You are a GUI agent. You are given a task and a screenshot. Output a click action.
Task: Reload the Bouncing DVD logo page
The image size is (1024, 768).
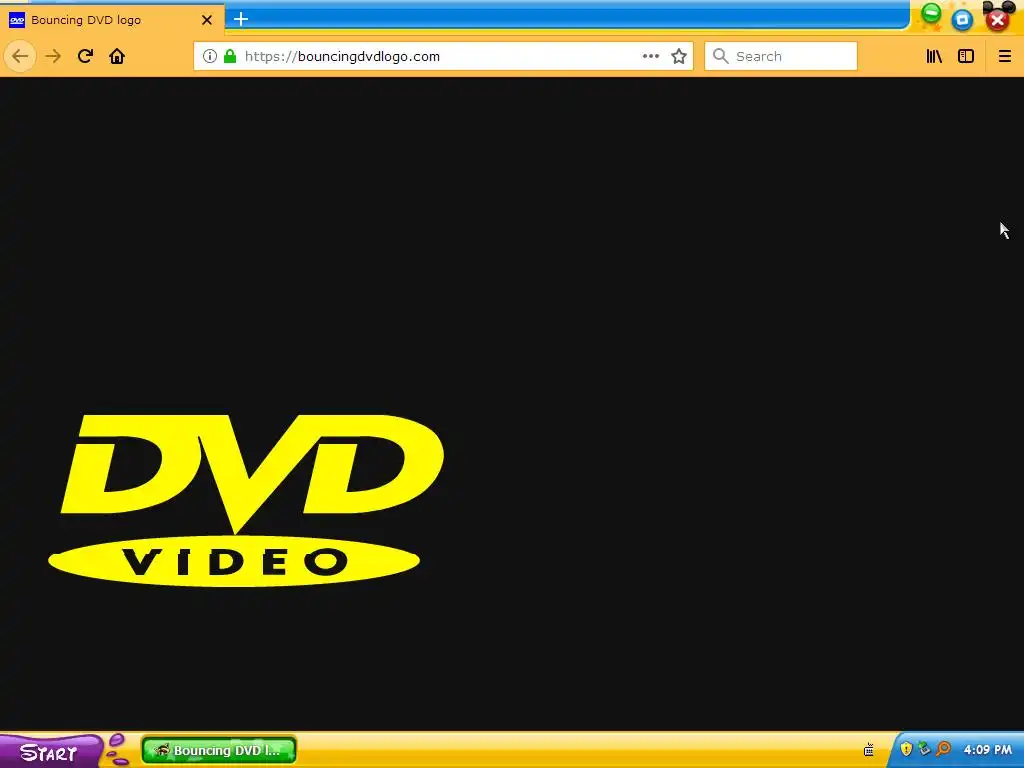click(x=85, y=56)
